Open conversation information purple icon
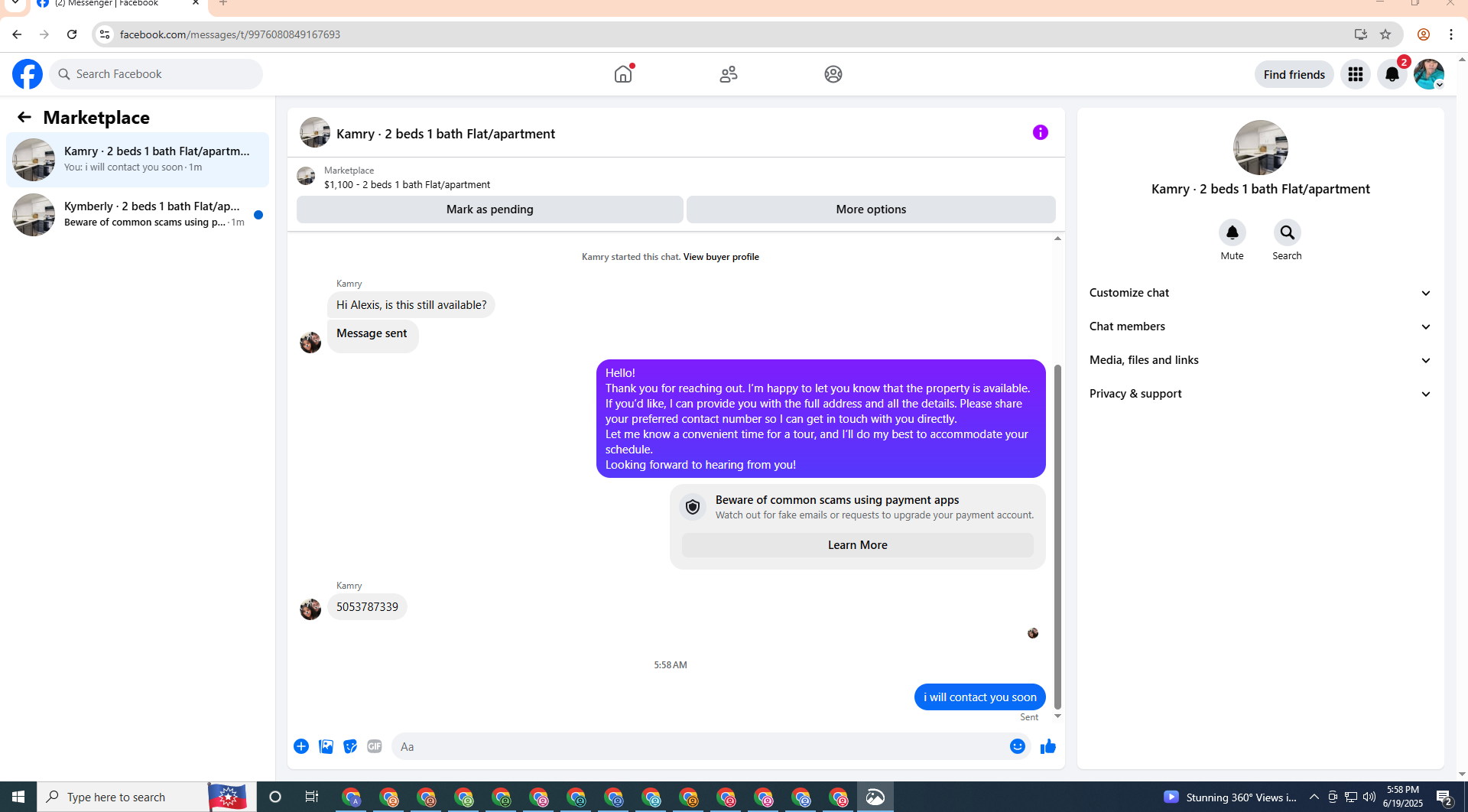Screen dimensions: 1468x812 1041,132
